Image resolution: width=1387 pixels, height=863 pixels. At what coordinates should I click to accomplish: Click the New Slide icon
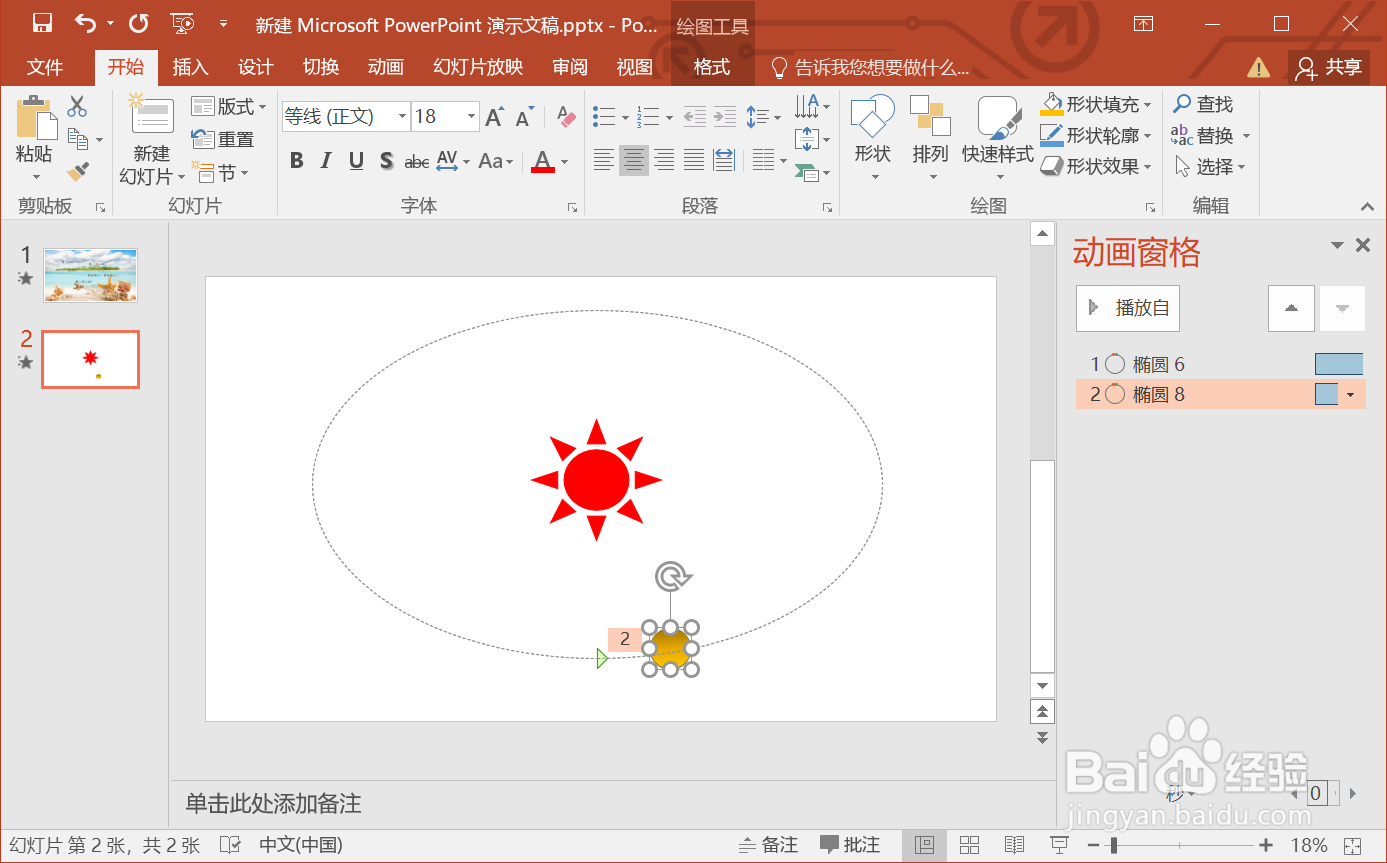(x=150, y=115)
